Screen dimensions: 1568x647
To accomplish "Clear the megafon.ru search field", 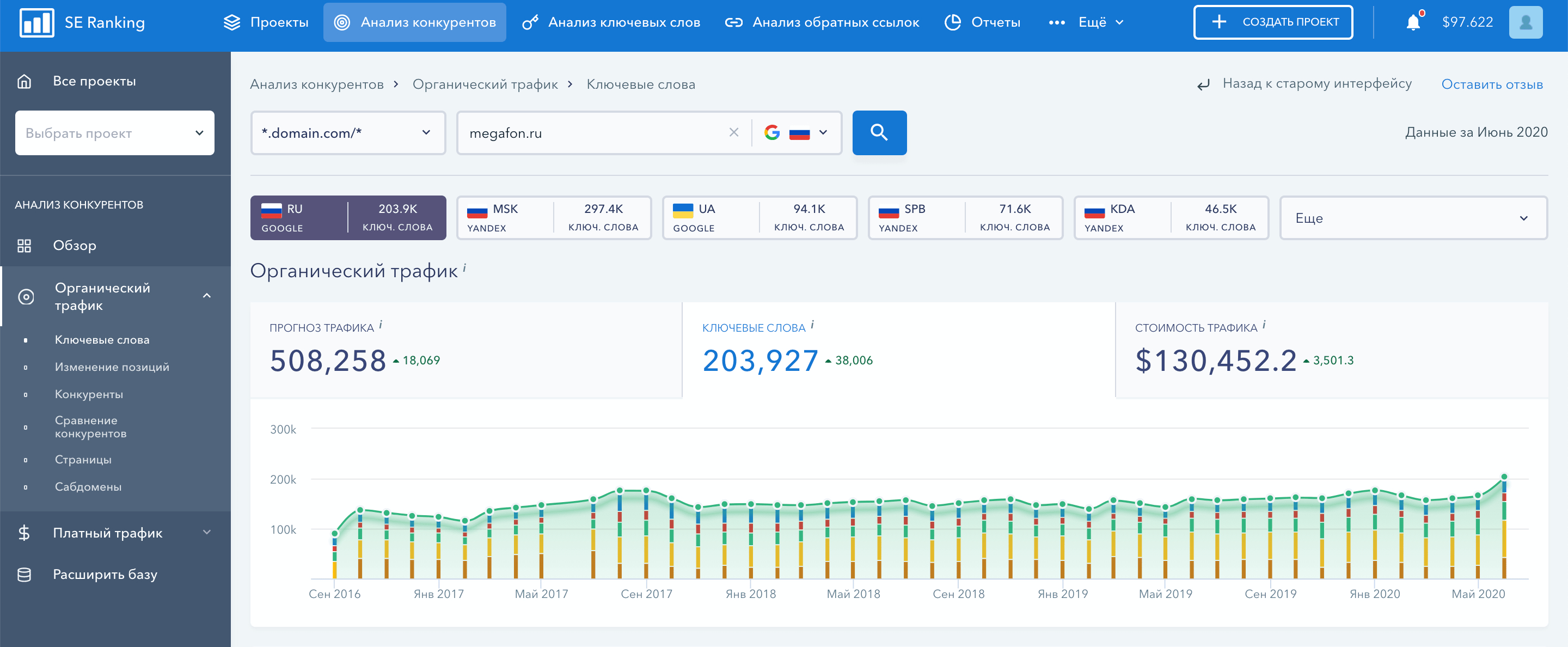I will click(x=733, y=132).
